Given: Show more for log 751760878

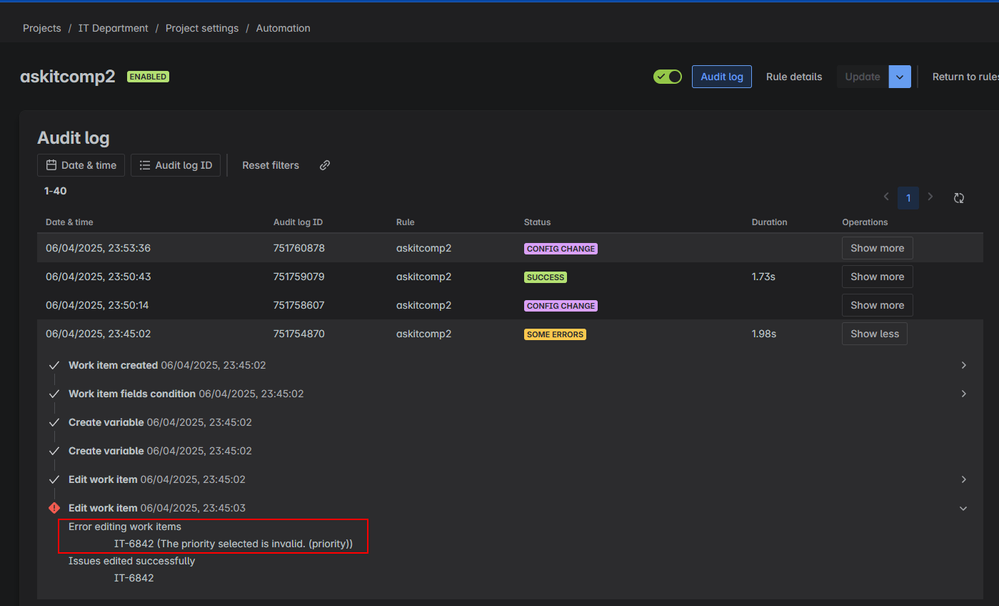Looking at the screenshot, I should pyautogui.click(x=877, y=248).
